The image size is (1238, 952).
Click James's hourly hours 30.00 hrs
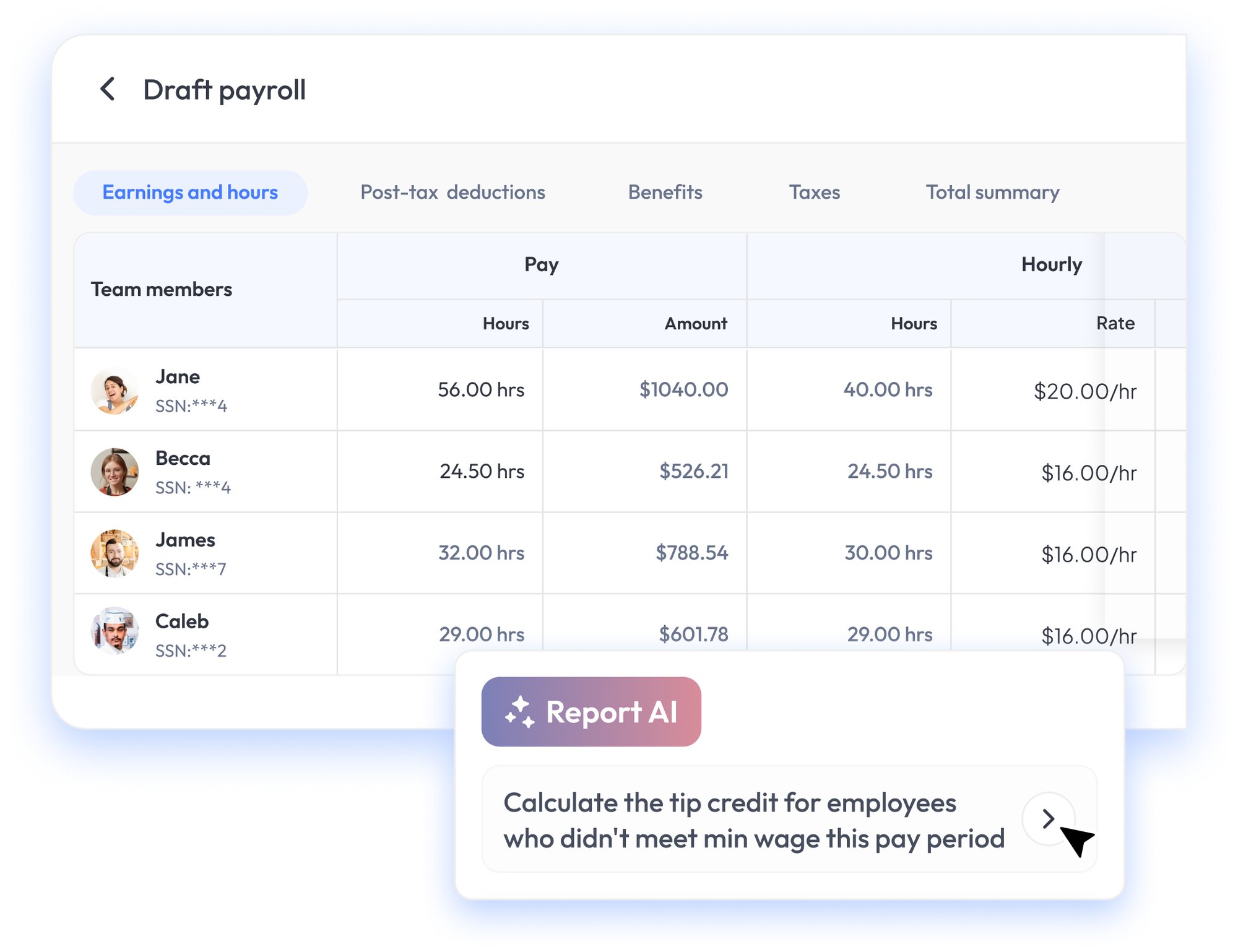point(888,553)
